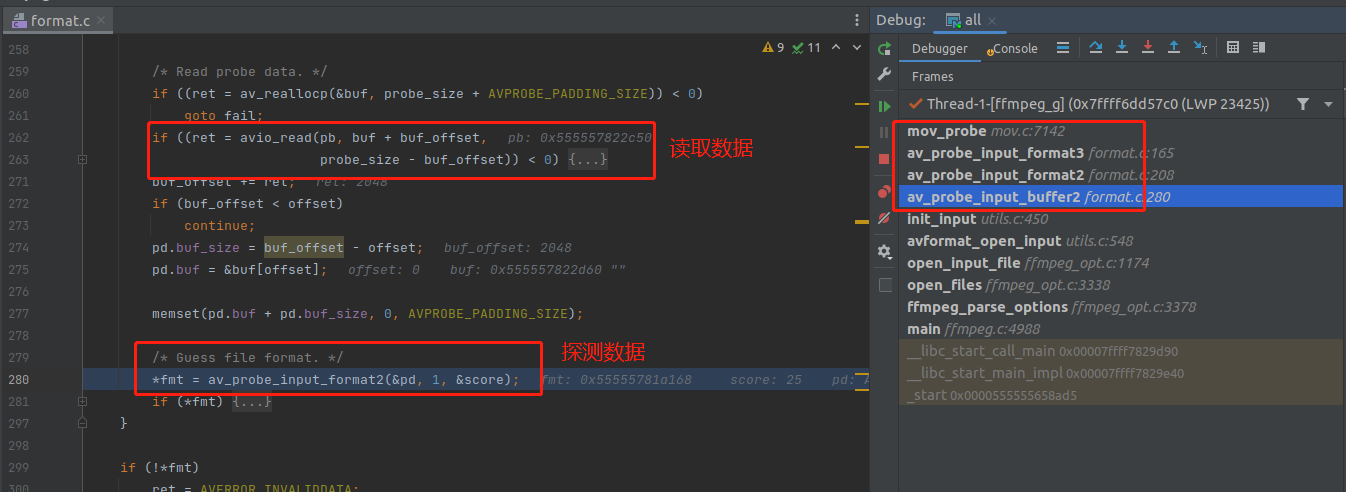Select the mov_probe stack frame
Viewport: 1346px width, 492px height.
tap(946, 131)
